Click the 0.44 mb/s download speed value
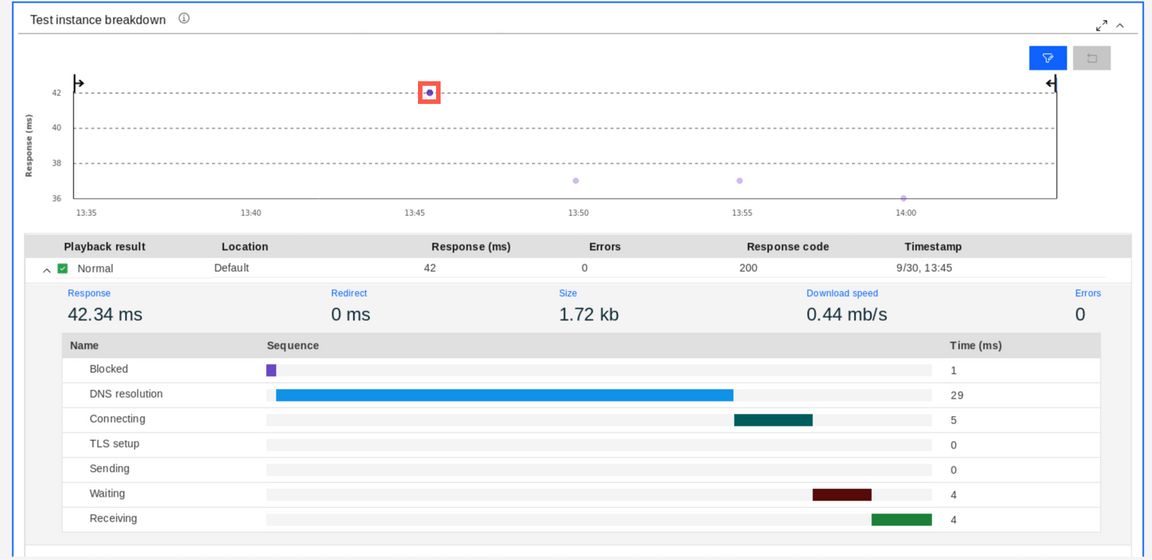This screenshot has height=560, width=1152. pos(846,315)
